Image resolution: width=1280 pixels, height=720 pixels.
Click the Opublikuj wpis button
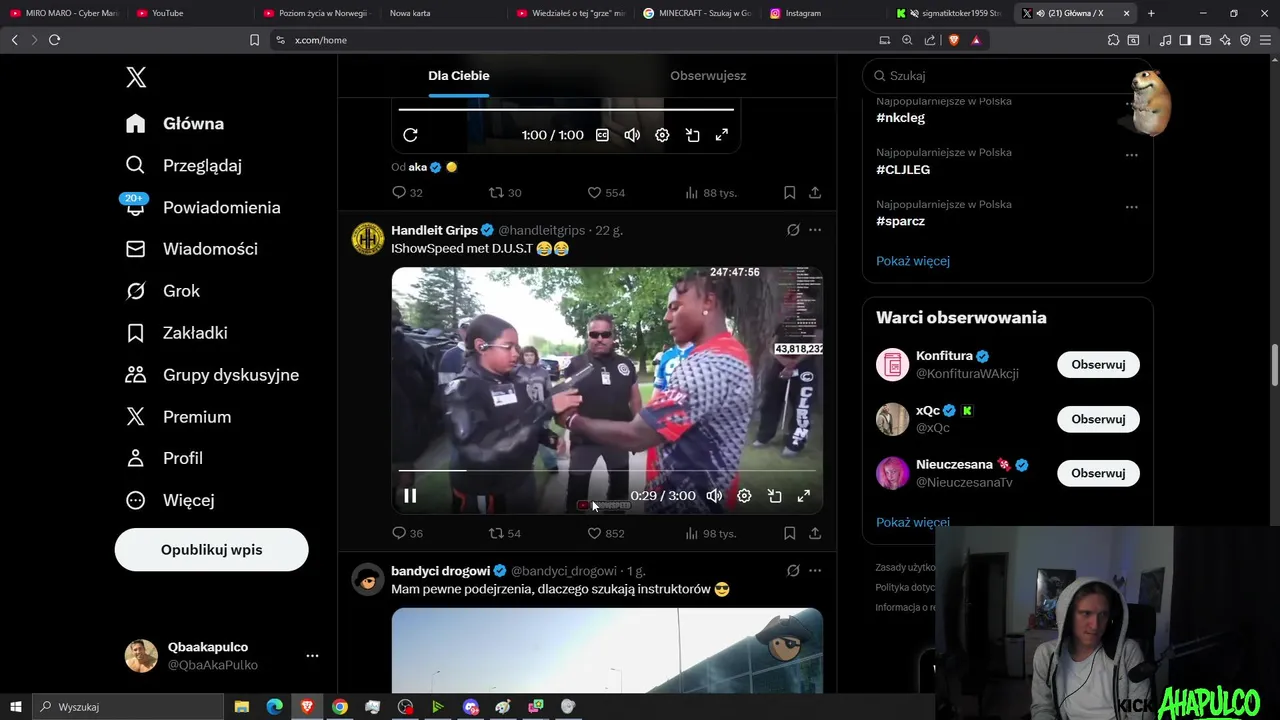coord(211,550)
